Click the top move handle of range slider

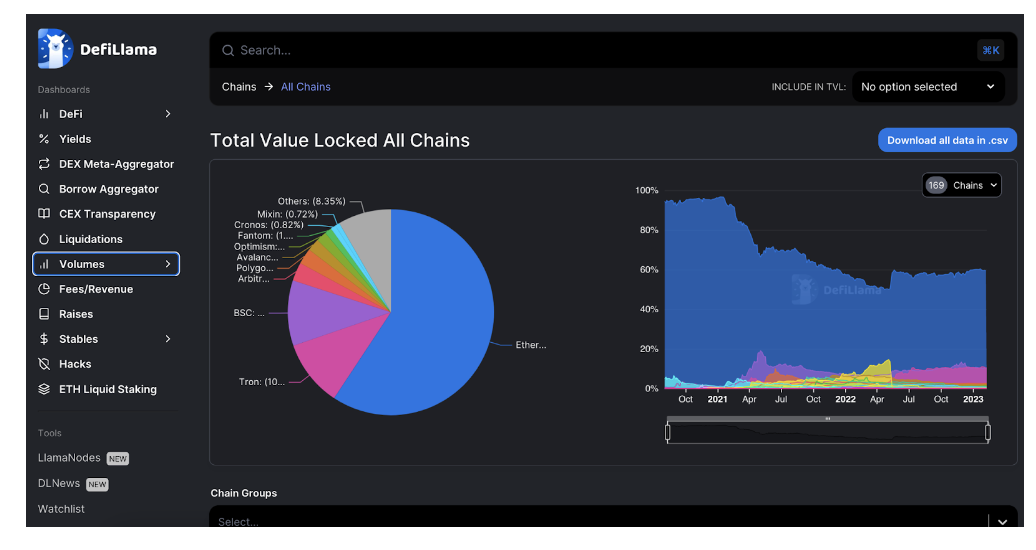coord(827,418)
